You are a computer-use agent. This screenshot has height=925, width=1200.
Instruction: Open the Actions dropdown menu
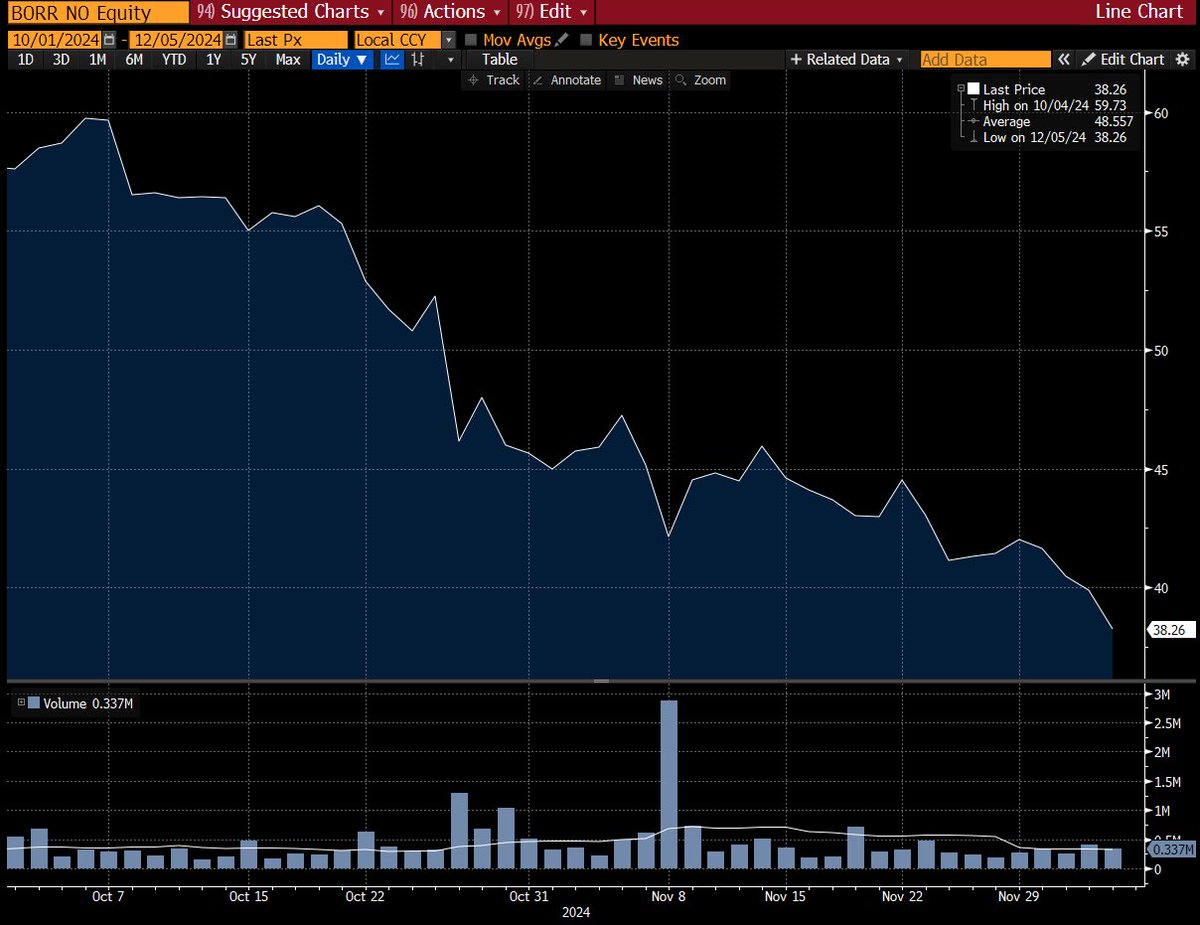[x=449, y=12]
